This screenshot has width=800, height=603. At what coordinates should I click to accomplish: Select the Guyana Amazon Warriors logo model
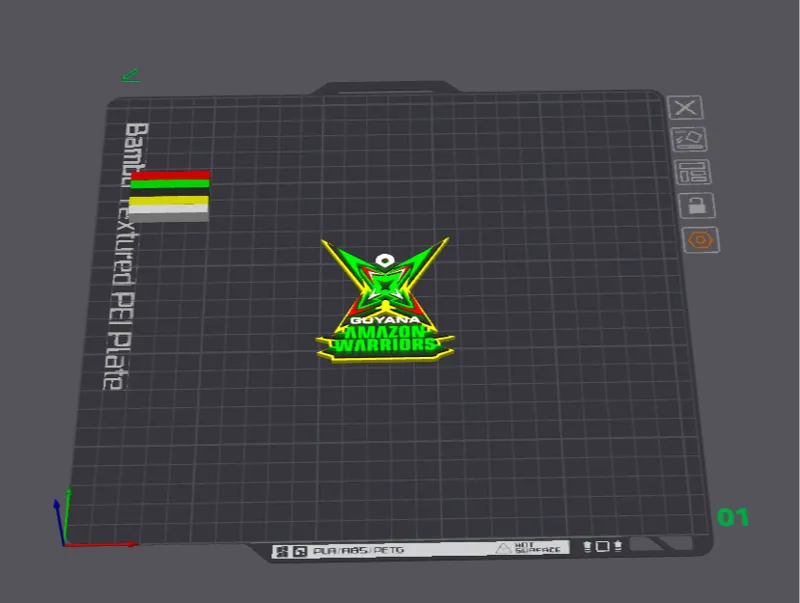coord(385,300)
